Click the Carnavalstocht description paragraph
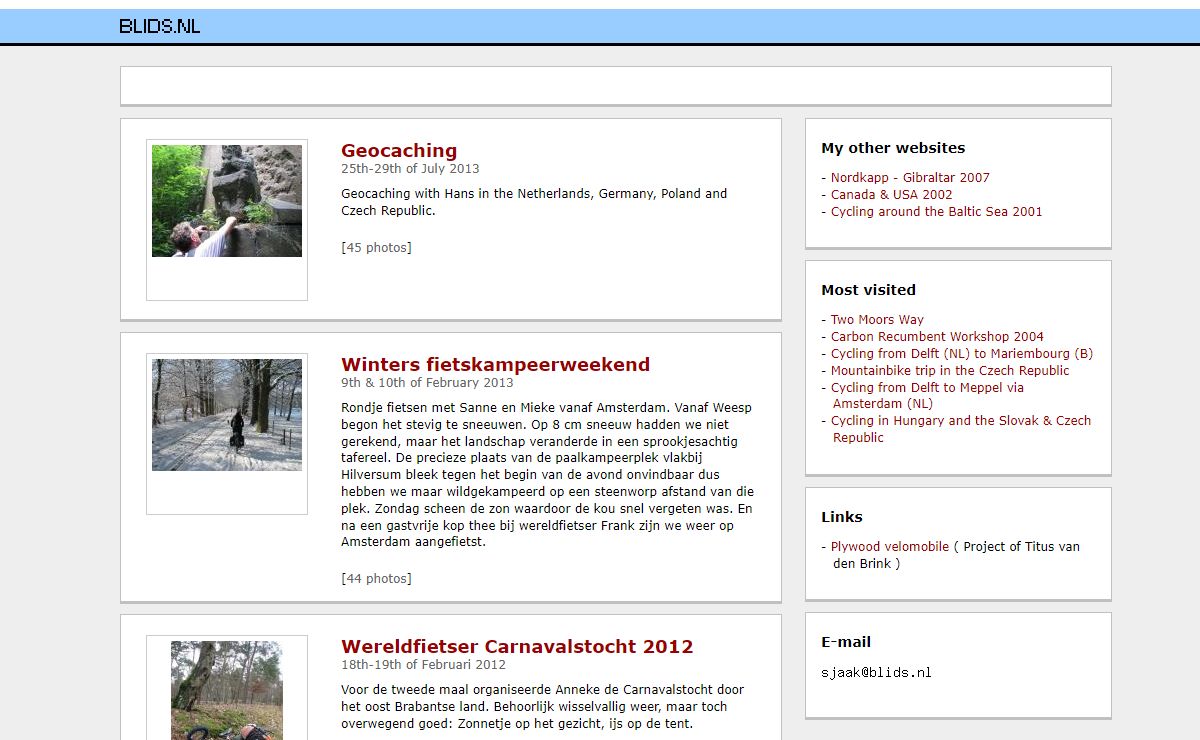The height and width of the screenshot is (740, 1200). click(x=542, y=707)
